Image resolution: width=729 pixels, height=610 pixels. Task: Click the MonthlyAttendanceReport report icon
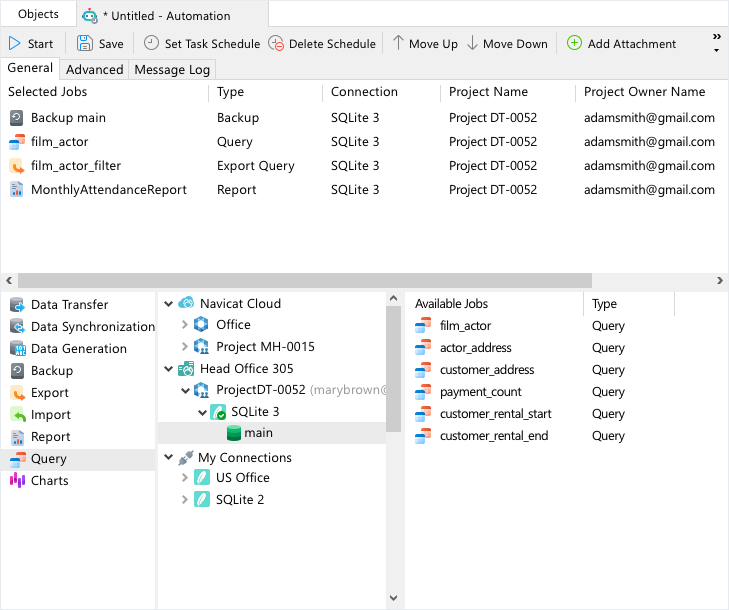[x=16, y=190]
